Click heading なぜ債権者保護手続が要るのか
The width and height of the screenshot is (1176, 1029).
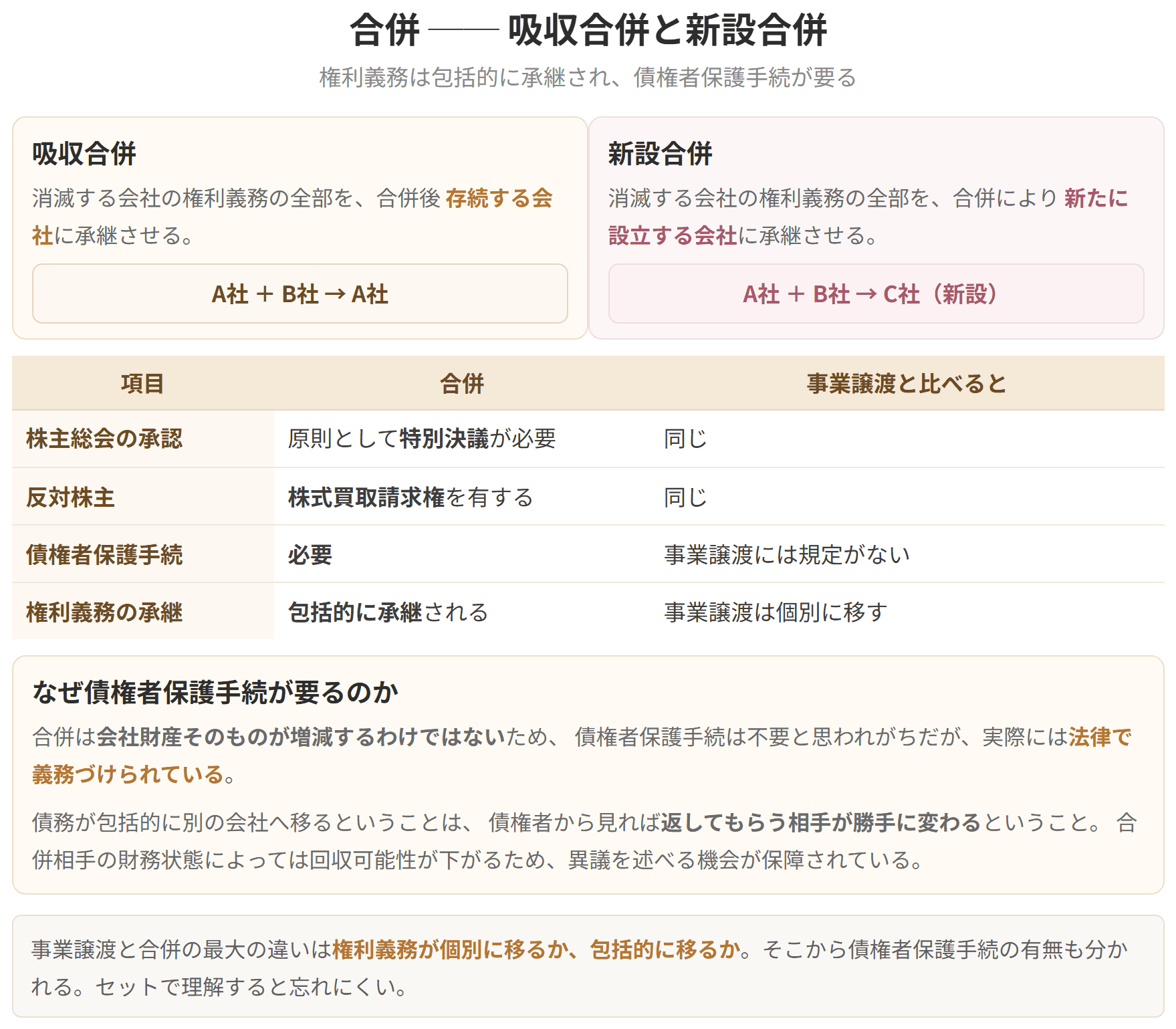(x=215, y=692)
